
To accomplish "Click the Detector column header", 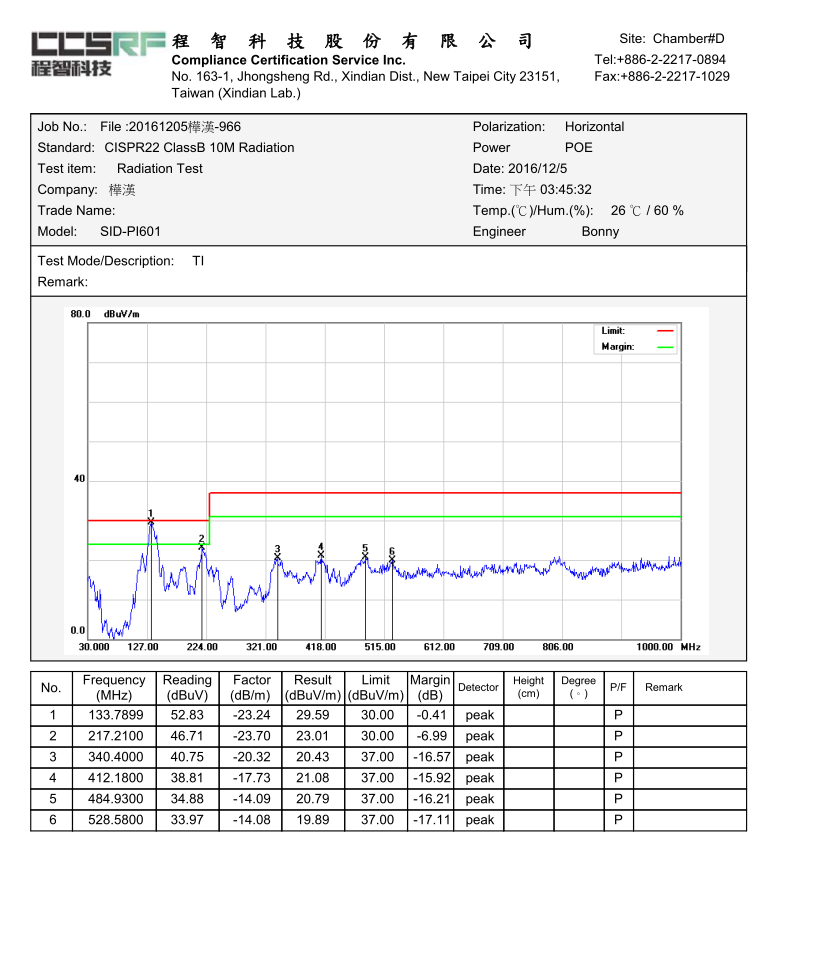I will coord(478,687).
